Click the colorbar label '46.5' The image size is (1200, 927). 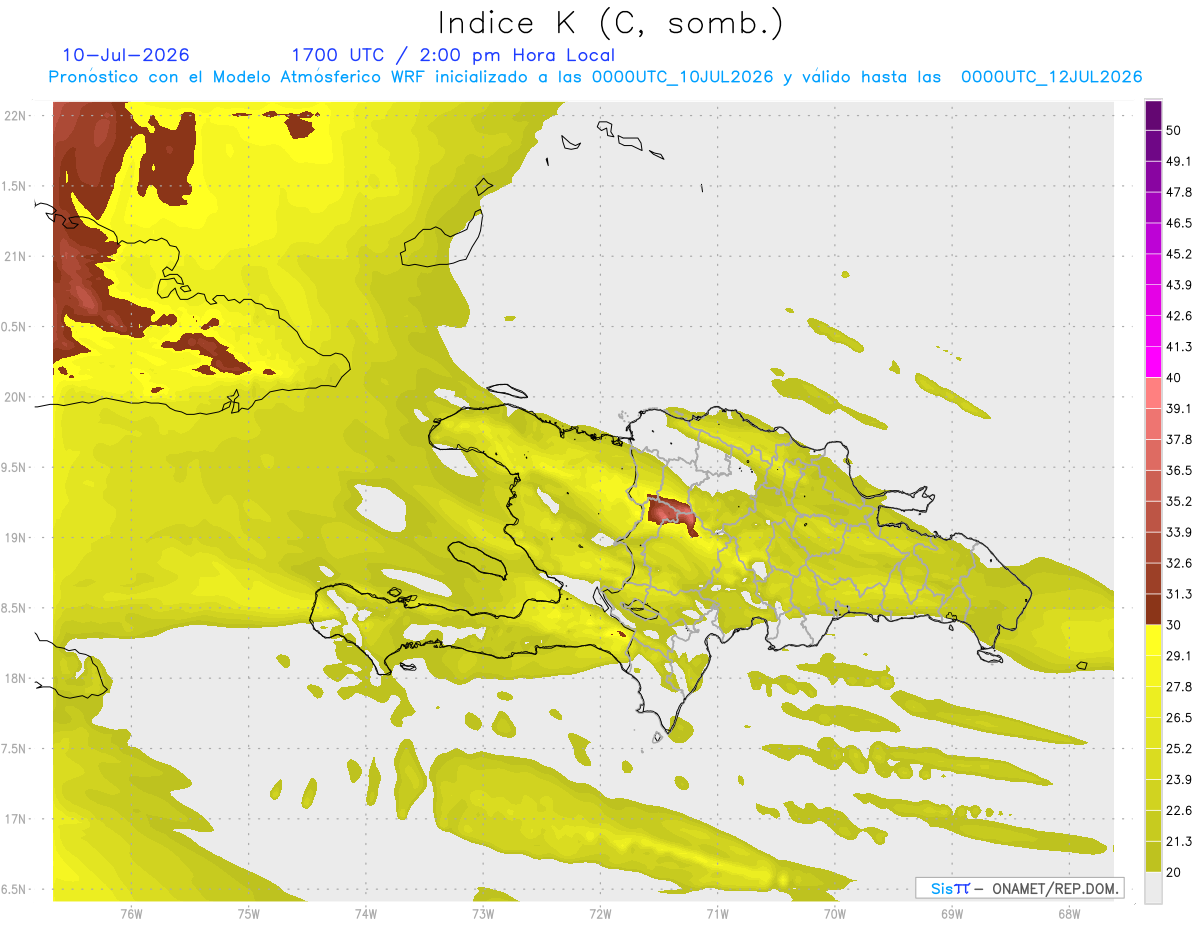[x=1179, y=223]
